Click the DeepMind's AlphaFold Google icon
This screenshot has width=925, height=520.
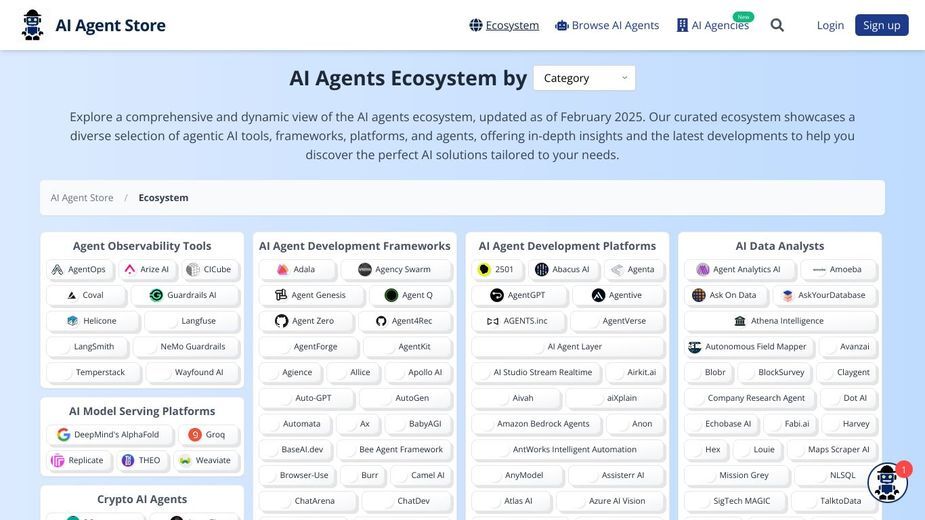[x=64, y=435]
